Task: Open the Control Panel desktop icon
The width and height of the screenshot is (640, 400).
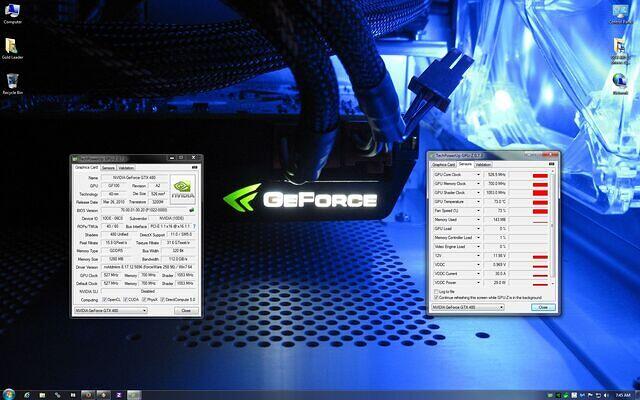Action: point(620,13)
